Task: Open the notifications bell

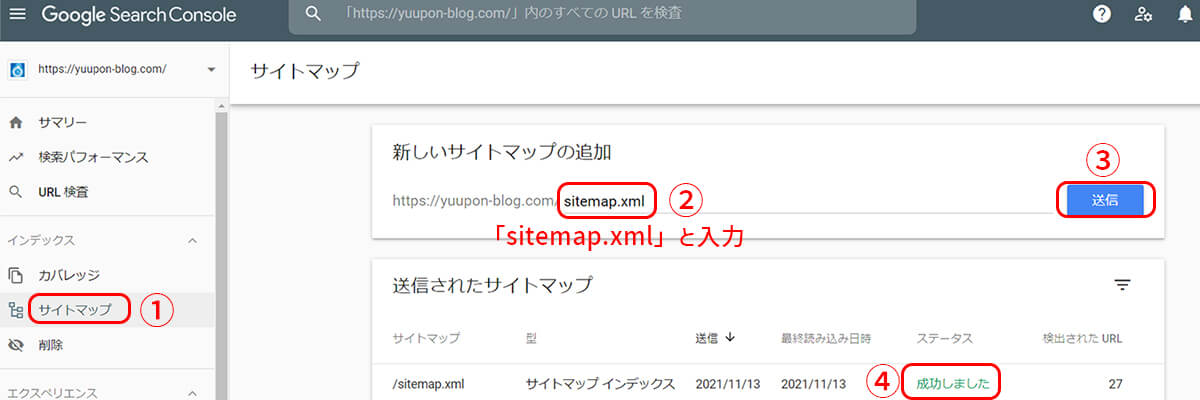Action: 1185,14
